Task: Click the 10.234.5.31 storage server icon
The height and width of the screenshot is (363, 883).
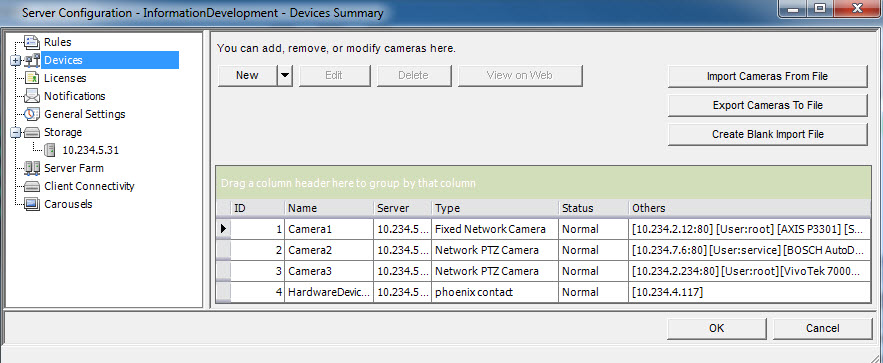Action: 50,150
